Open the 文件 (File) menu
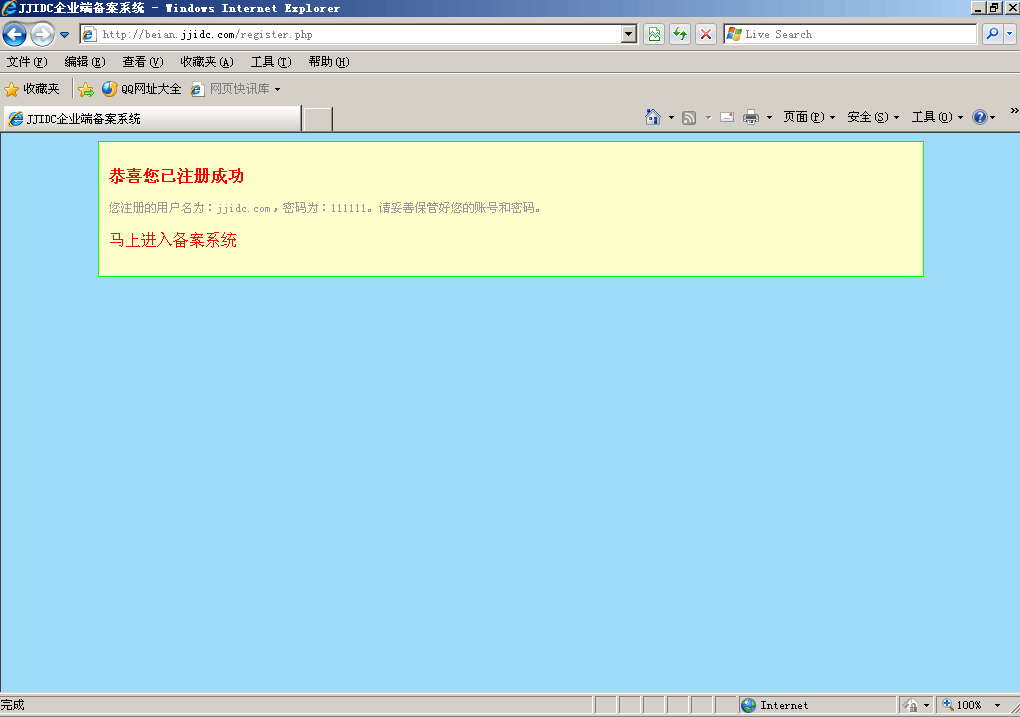The height and width of the screenshot is (717, 1020). (26, 62)
